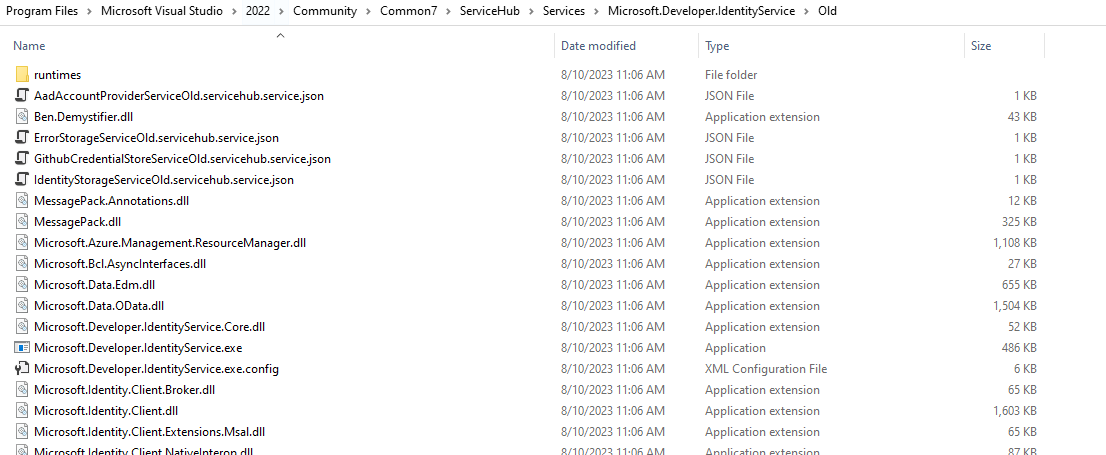Expand the chevron after 2022
The image size is (1106, 455).
point(282,11)
